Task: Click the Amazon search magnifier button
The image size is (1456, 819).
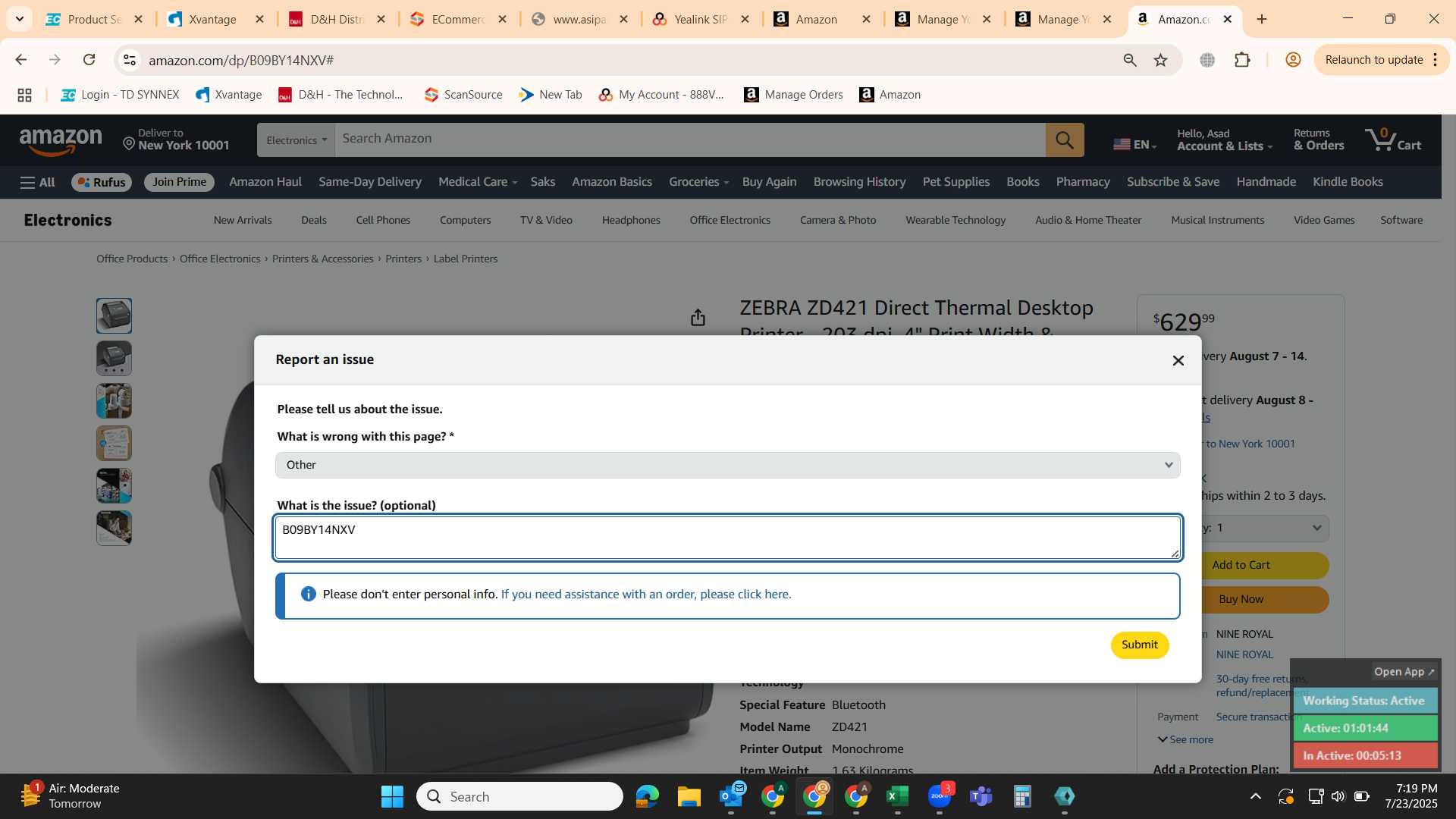Action: coord(1064,140)
